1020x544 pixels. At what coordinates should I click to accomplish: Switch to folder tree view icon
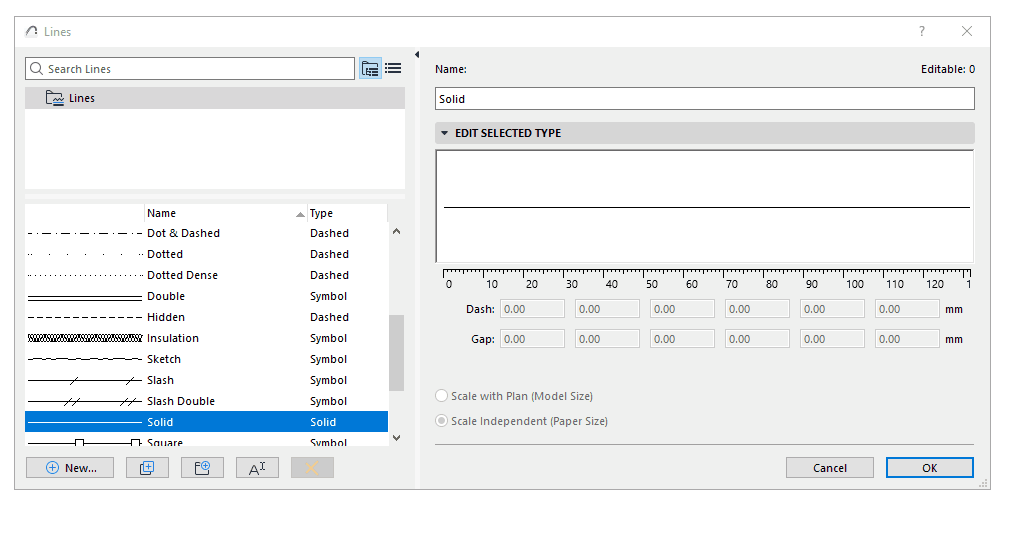370,68
